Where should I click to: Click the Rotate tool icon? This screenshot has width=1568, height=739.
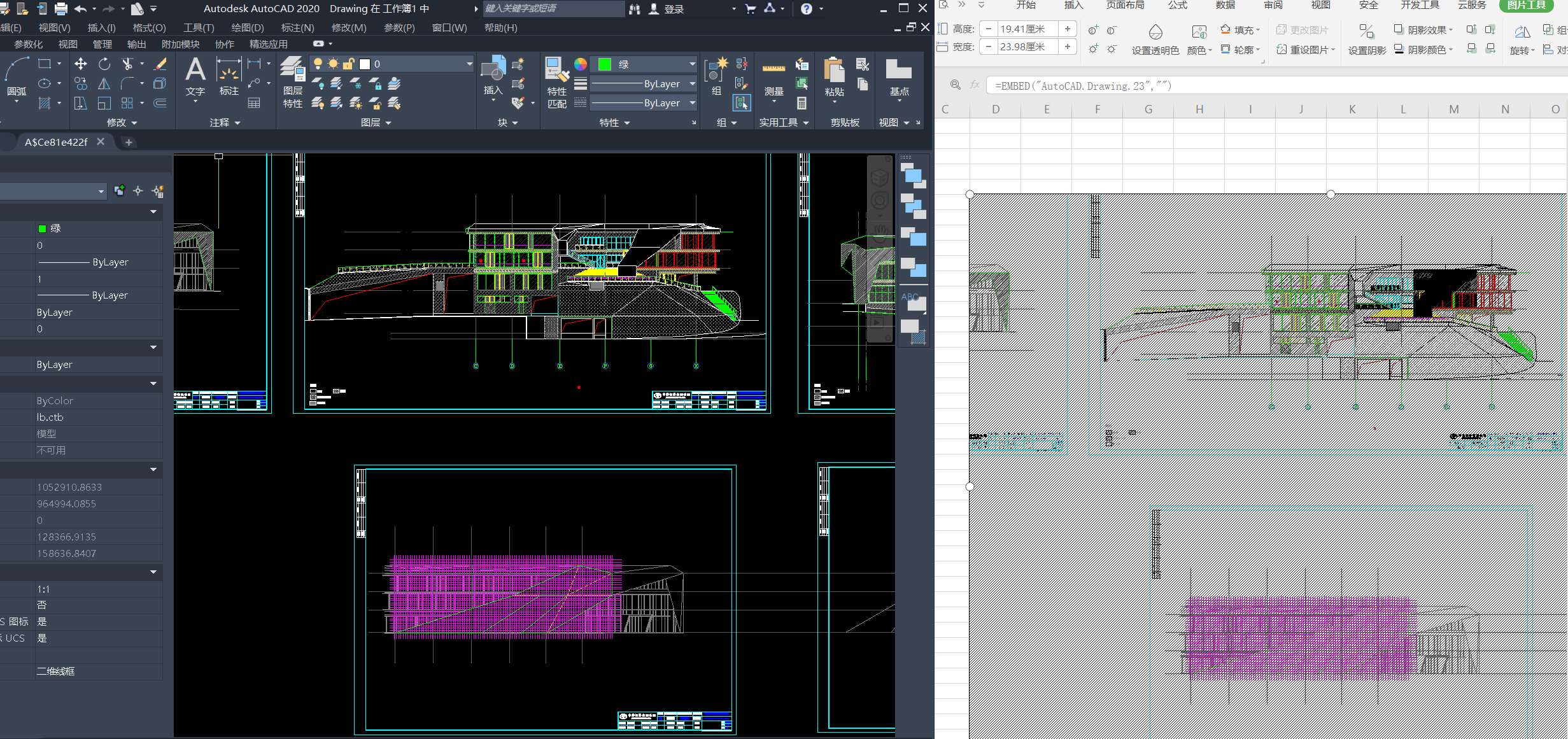104,64
